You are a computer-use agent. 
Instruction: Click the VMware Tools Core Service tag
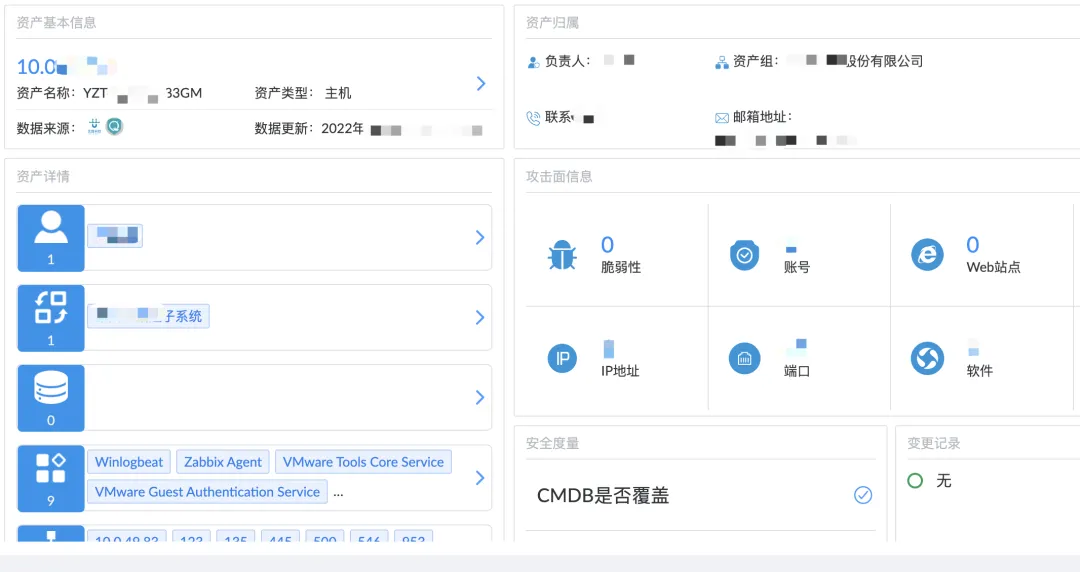point(363,462)
